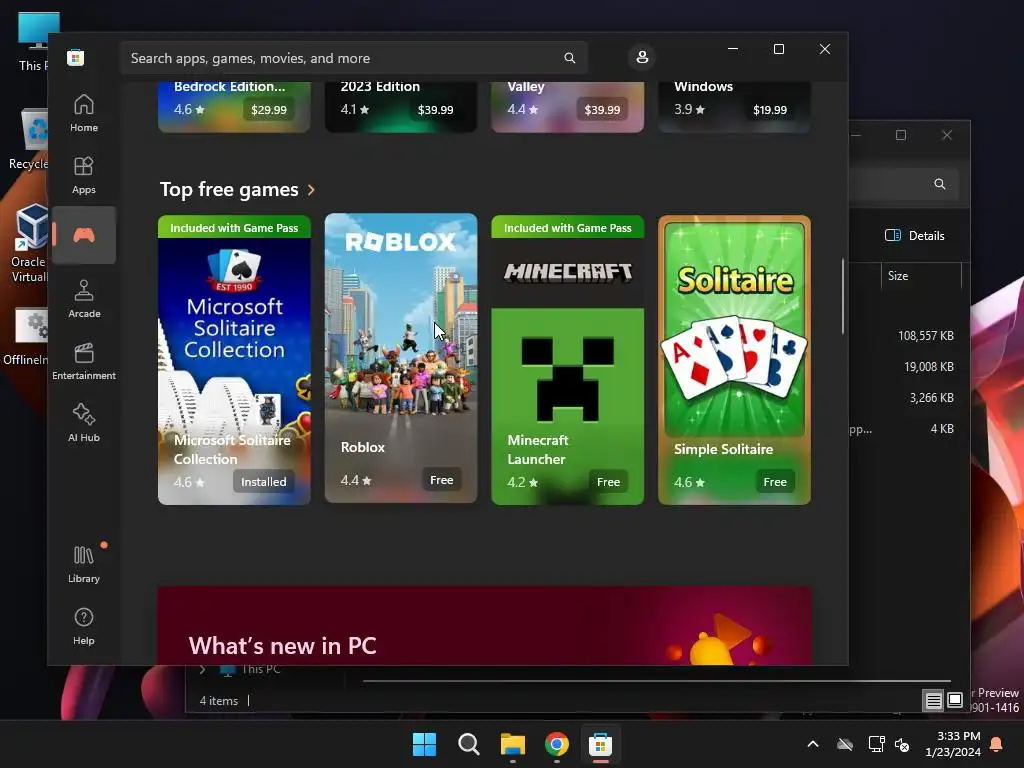Click Installed button on Solitaire Collection
Image resolution: width=1024 pixels, height=768 pixels.
tap(263, 482)
